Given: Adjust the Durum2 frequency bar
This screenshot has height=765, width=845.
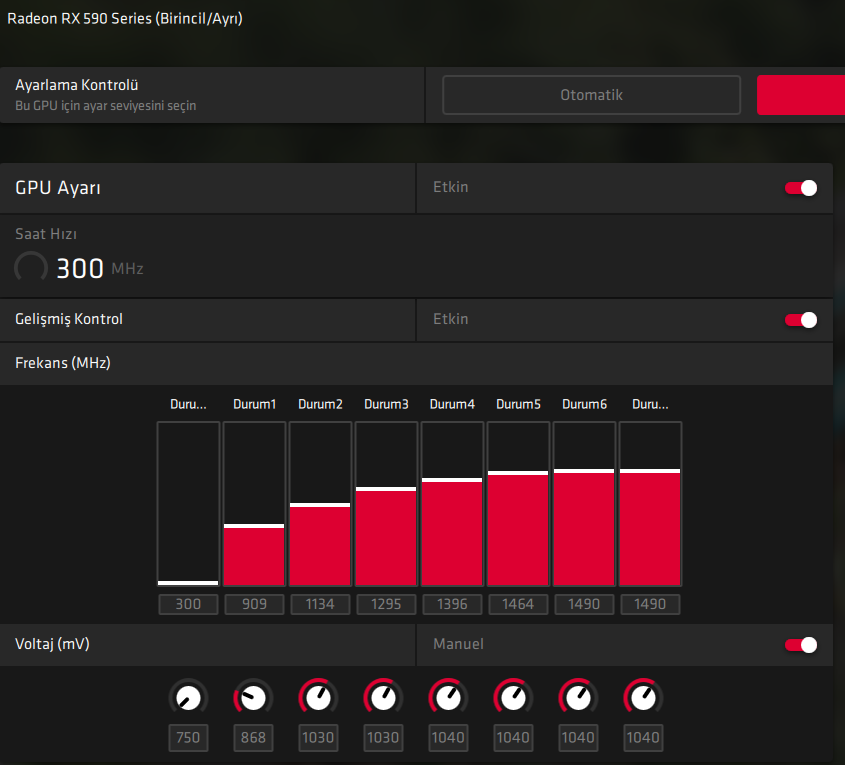Looking at the screenshot, I should click(320, 504).
